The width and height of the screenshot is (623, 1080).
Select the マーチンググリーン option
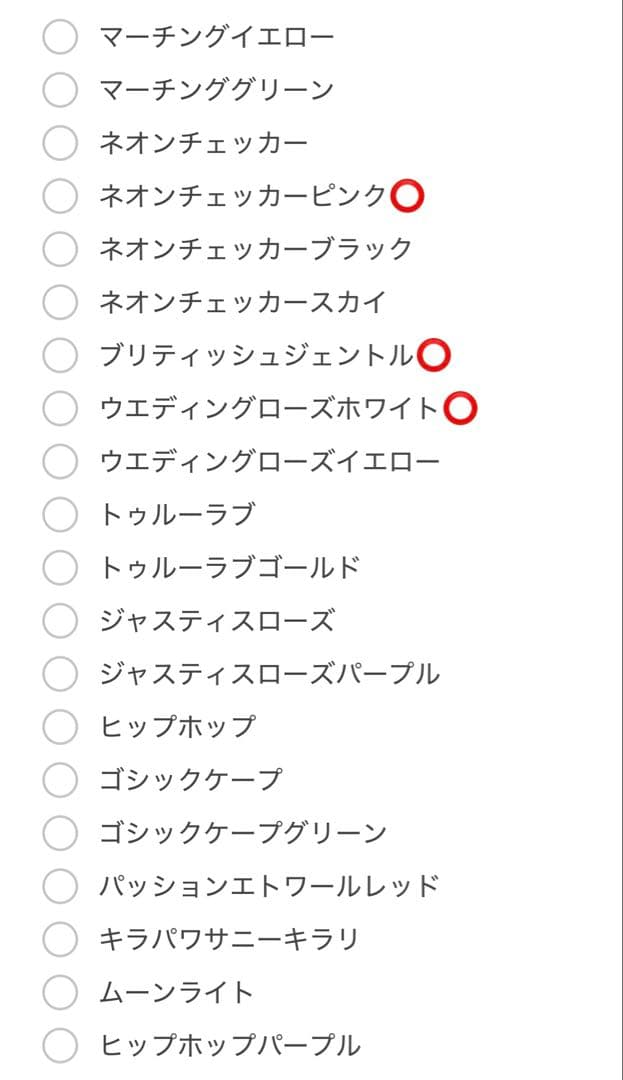(x=58, y=88)
